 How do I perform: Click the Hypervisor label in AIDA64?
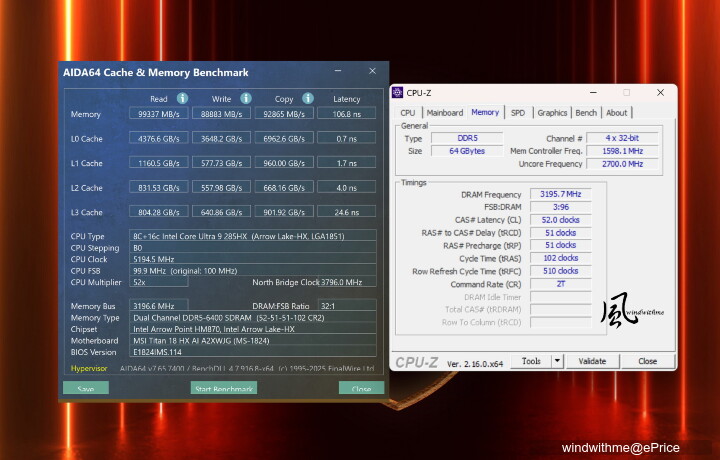coord(89,368)
